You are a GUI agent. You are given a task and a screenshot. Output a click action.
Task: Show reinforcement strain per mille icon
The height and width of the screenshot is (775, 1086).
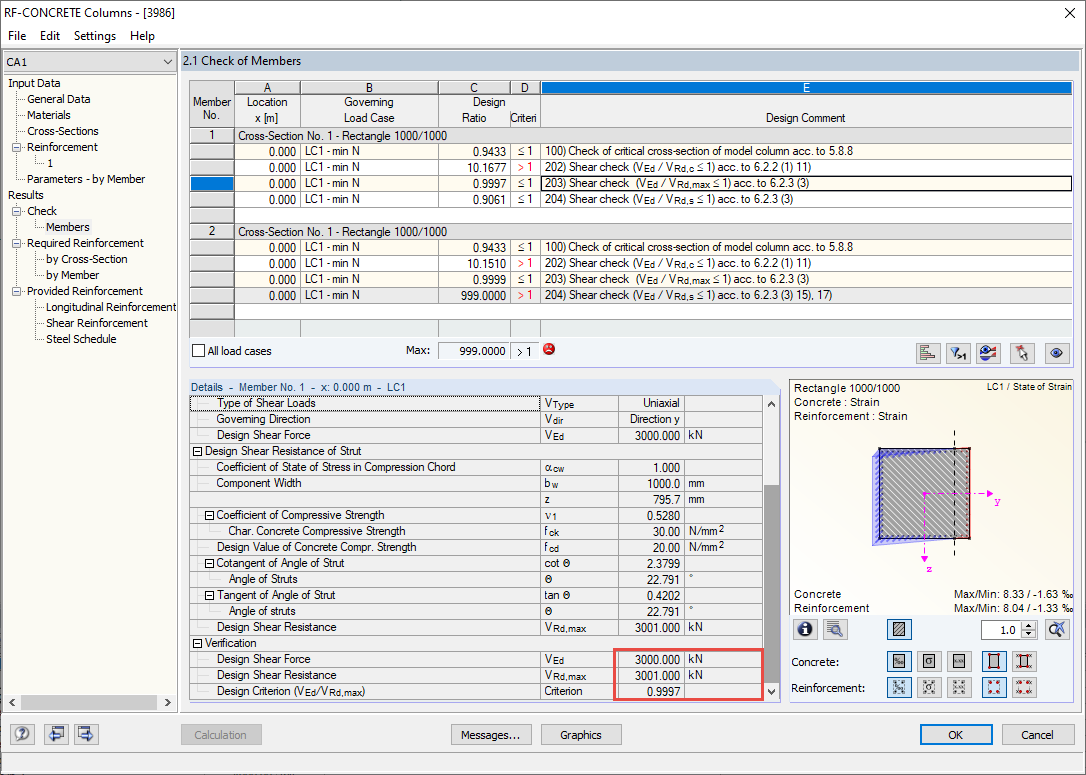(x=899, y=687)
